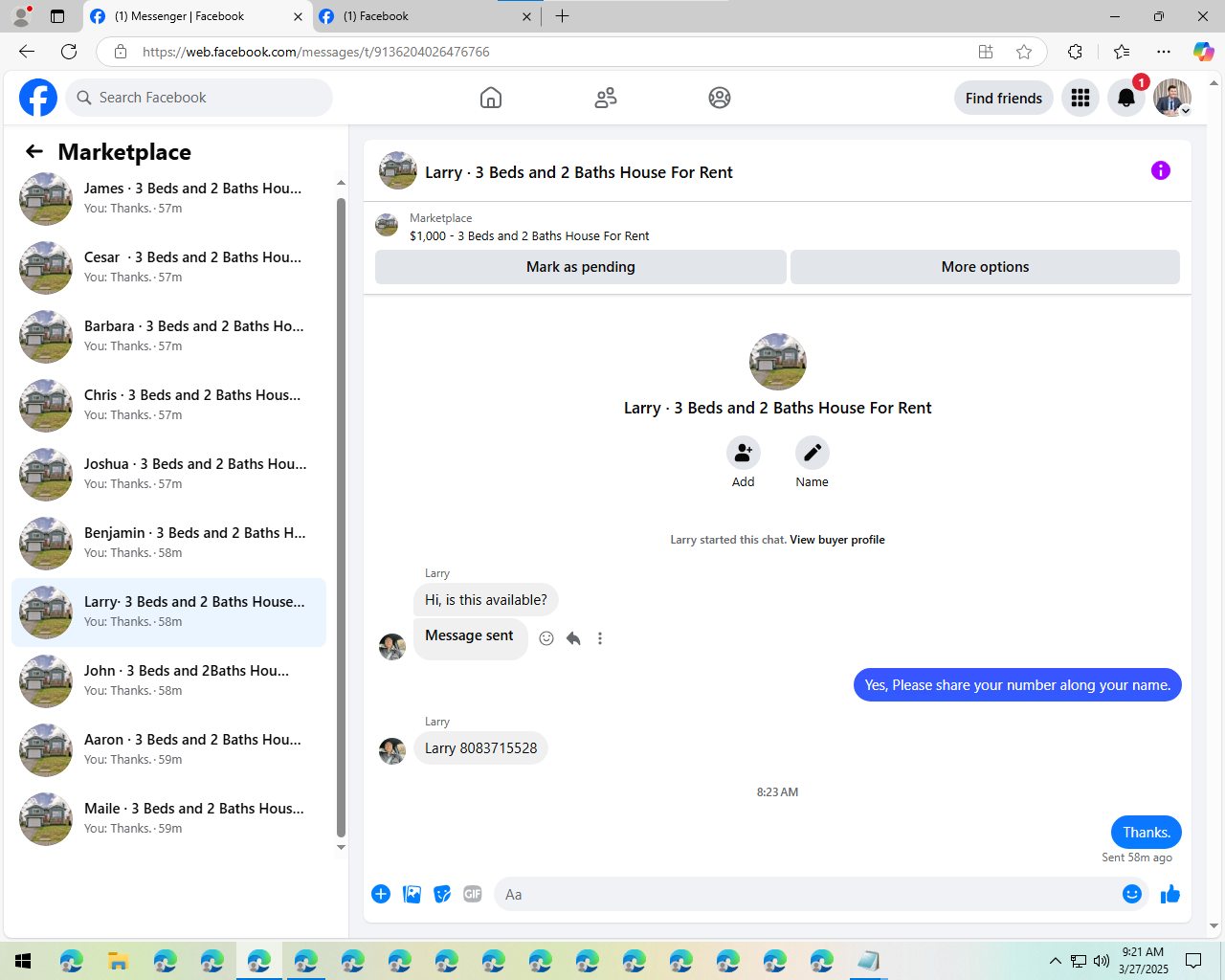This screenshot has height=980, width=1225.
Task: Open Windows notification center
Action: [1193, 961]
